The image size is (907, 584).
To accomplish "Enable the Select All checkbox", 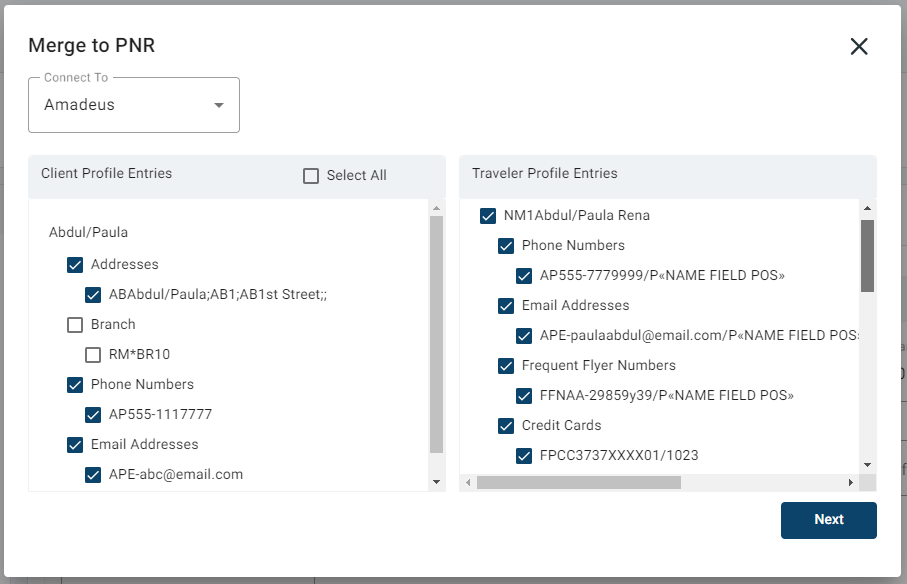I will 311,175.
